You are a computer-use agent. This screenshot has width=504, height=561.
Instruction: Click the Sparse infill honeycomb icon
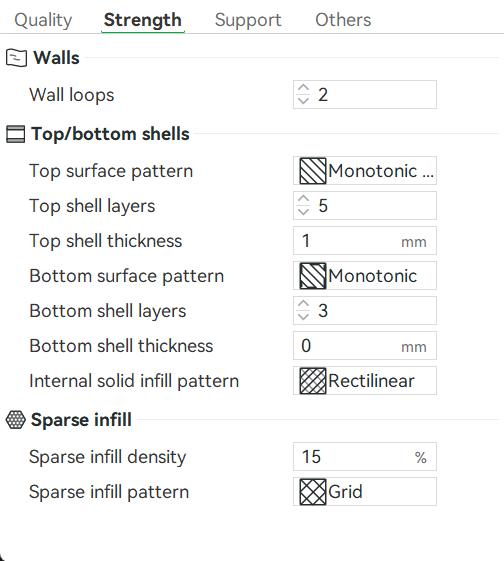click(x=16, y=419)
